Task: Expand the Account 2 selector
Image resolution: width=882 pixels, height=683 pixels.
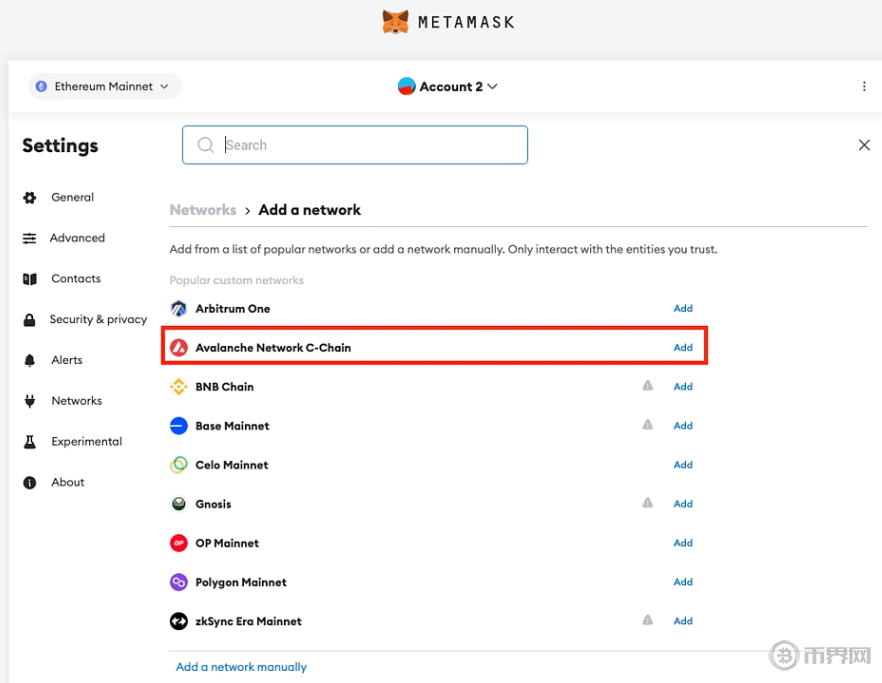Action: [448, 87]
